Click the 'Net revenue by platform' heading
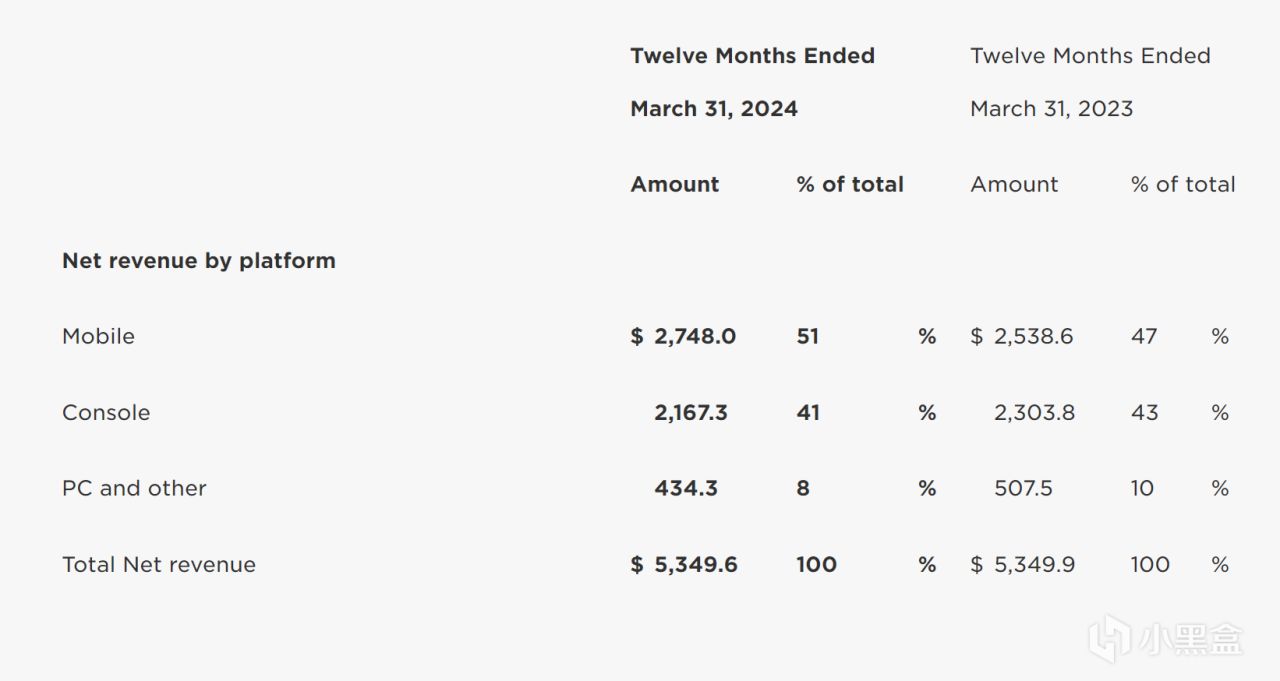This screenshot has width=1280, height=681. [198, 261]
